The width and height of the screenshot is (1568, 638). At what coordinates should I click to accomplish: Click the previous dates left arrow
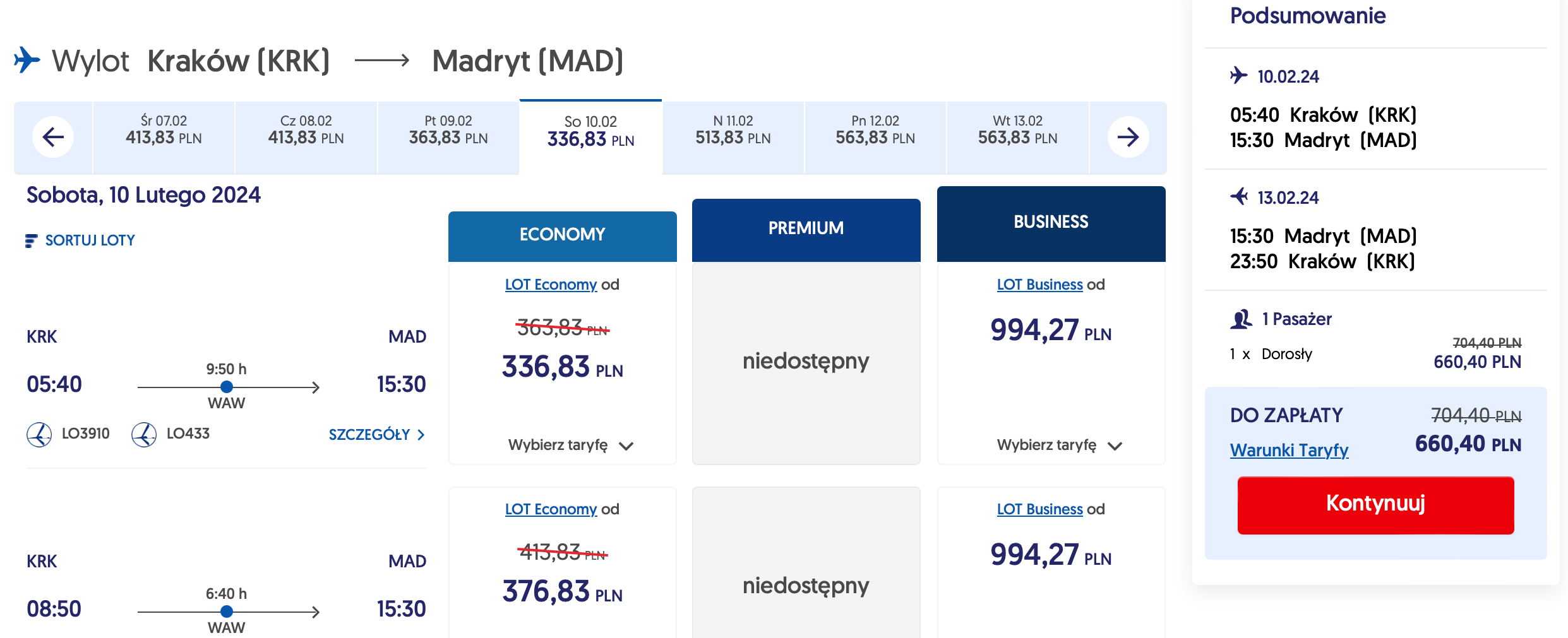click(53, 137)
